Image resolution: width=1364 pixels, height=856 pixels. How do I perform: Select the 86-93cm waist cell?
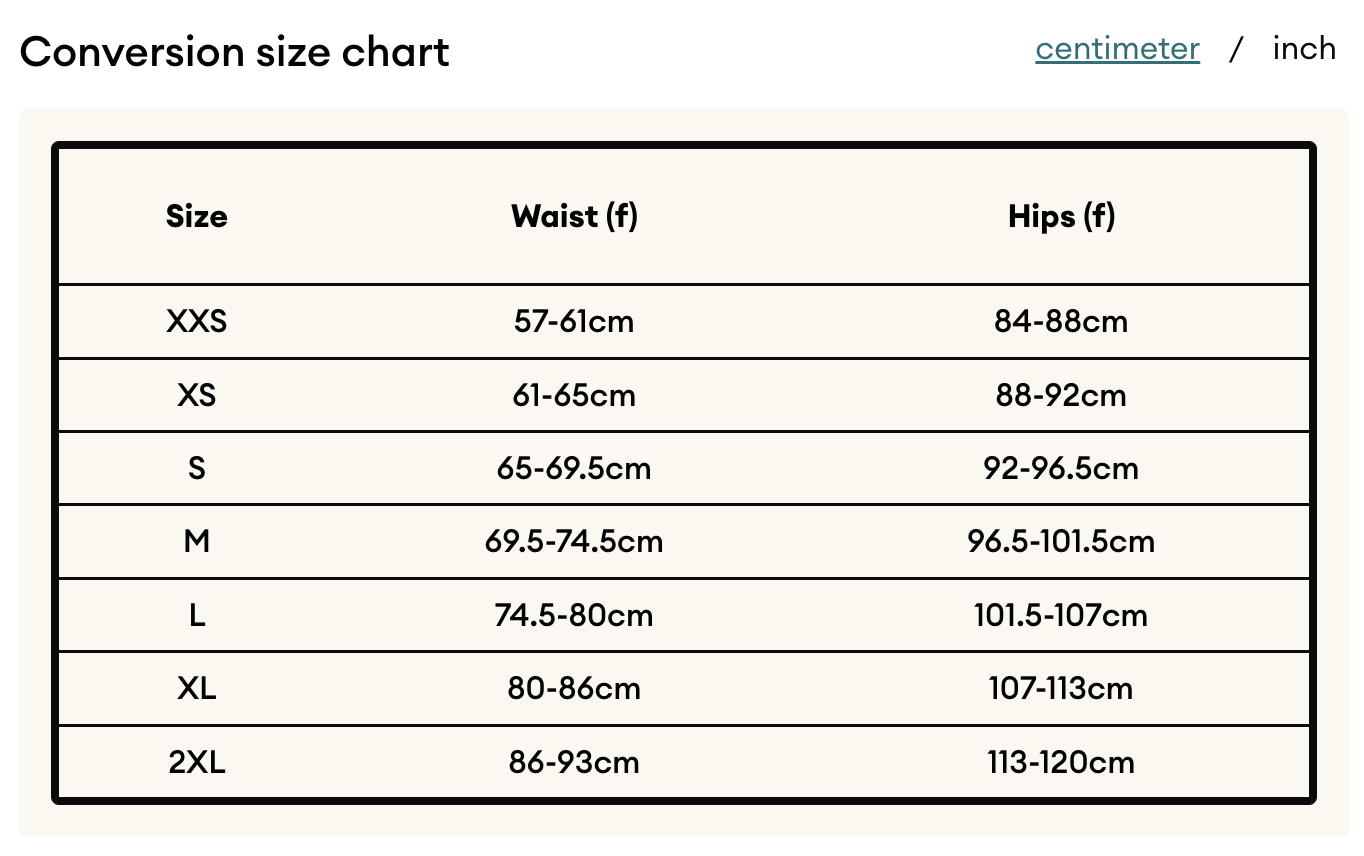pos(574,762)
